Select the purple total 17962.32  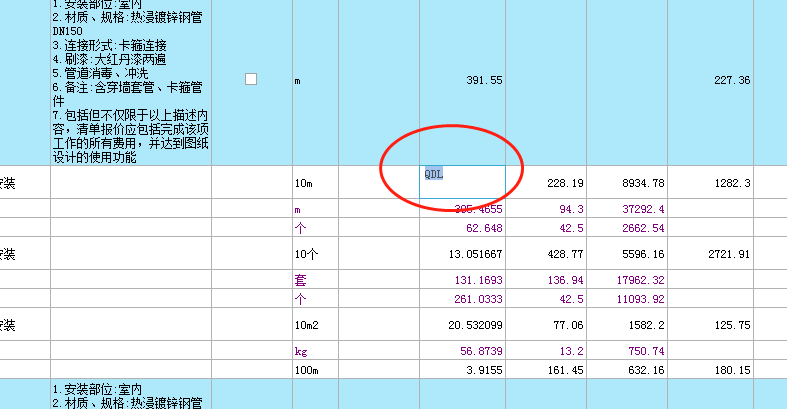pyautogui.click(x=640, y=280)
